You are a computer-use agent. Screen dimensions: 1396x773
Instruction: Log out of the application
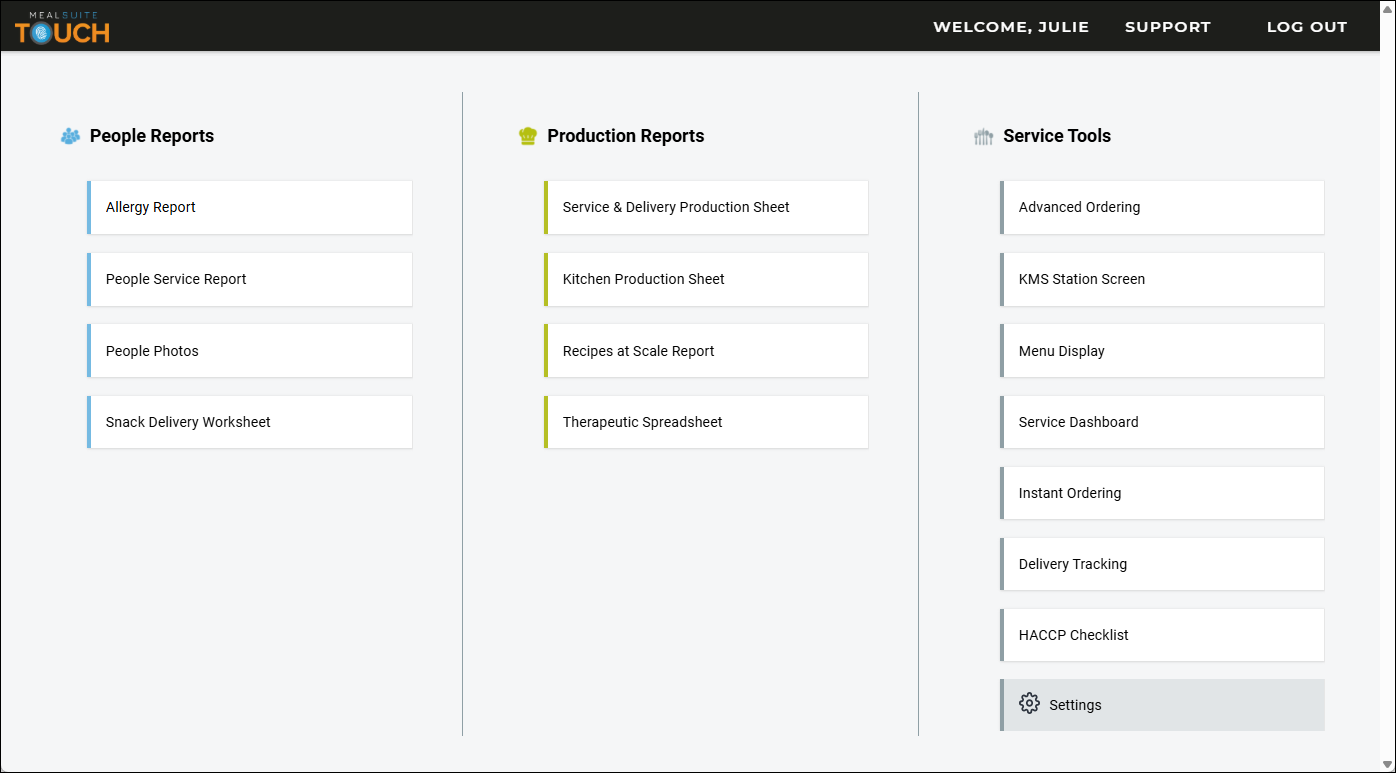click(x=1307, y=27)
